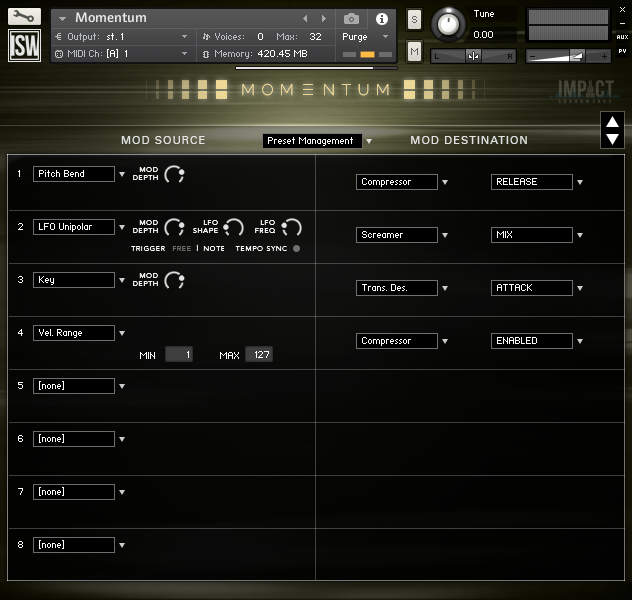
Task: Go to previous instrument arrow
Action: pyautogui.click(x=305, y=19)
